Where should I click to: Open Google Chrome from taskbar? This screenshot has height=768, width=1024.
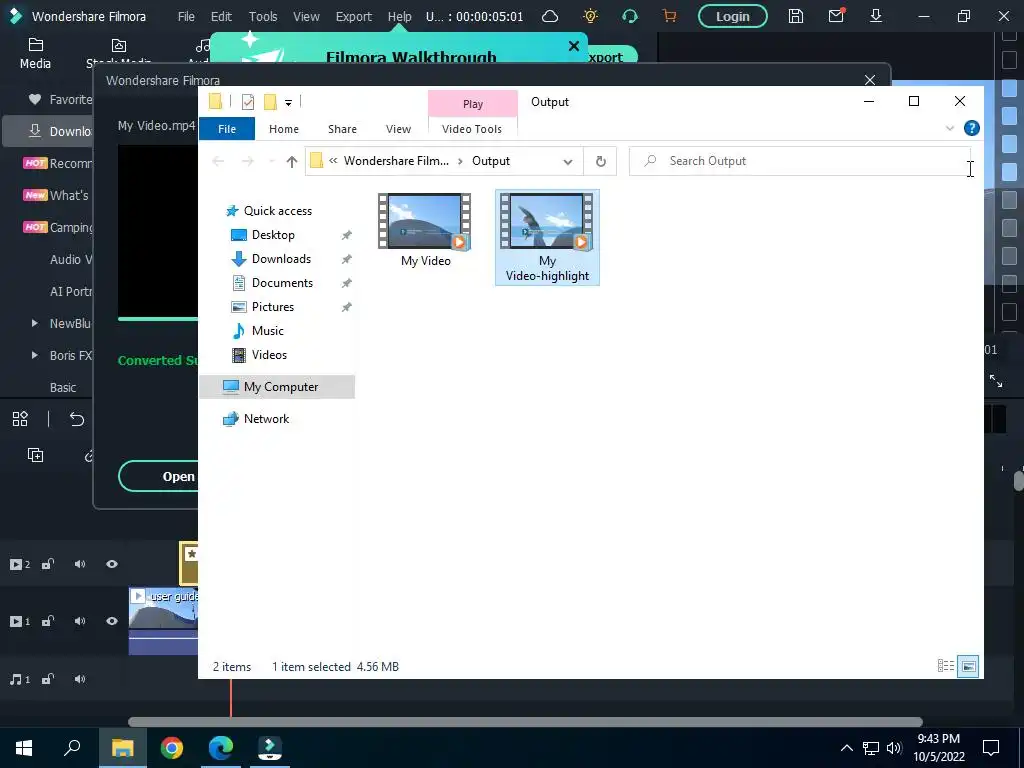pos(172,748)
